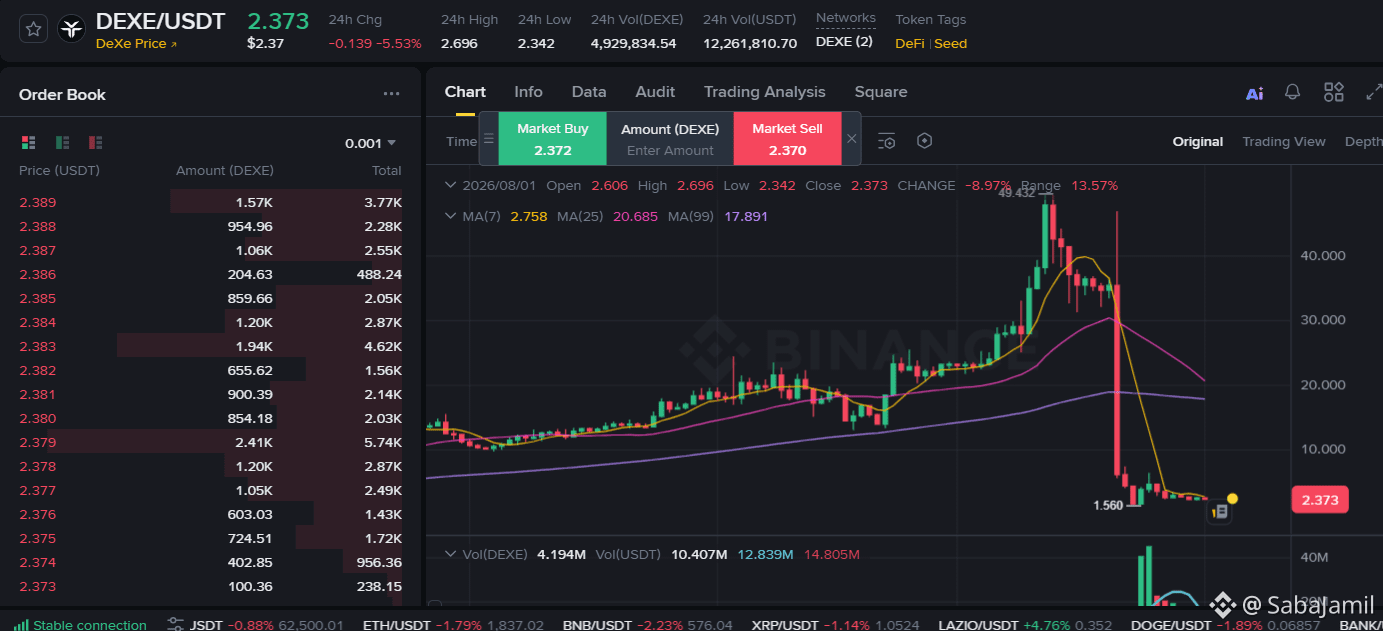This screenshot has width=1383, height=631.
Task: Click the Networks DEXE (2) label
Action: 844,42
